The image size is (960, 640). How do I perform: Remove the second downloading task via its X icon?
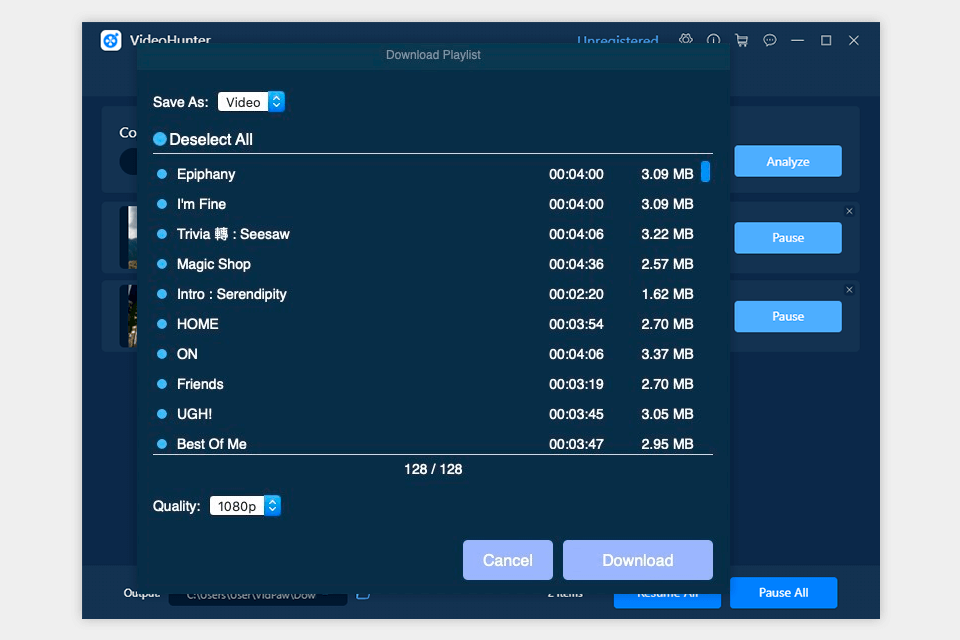click(849, 289)
